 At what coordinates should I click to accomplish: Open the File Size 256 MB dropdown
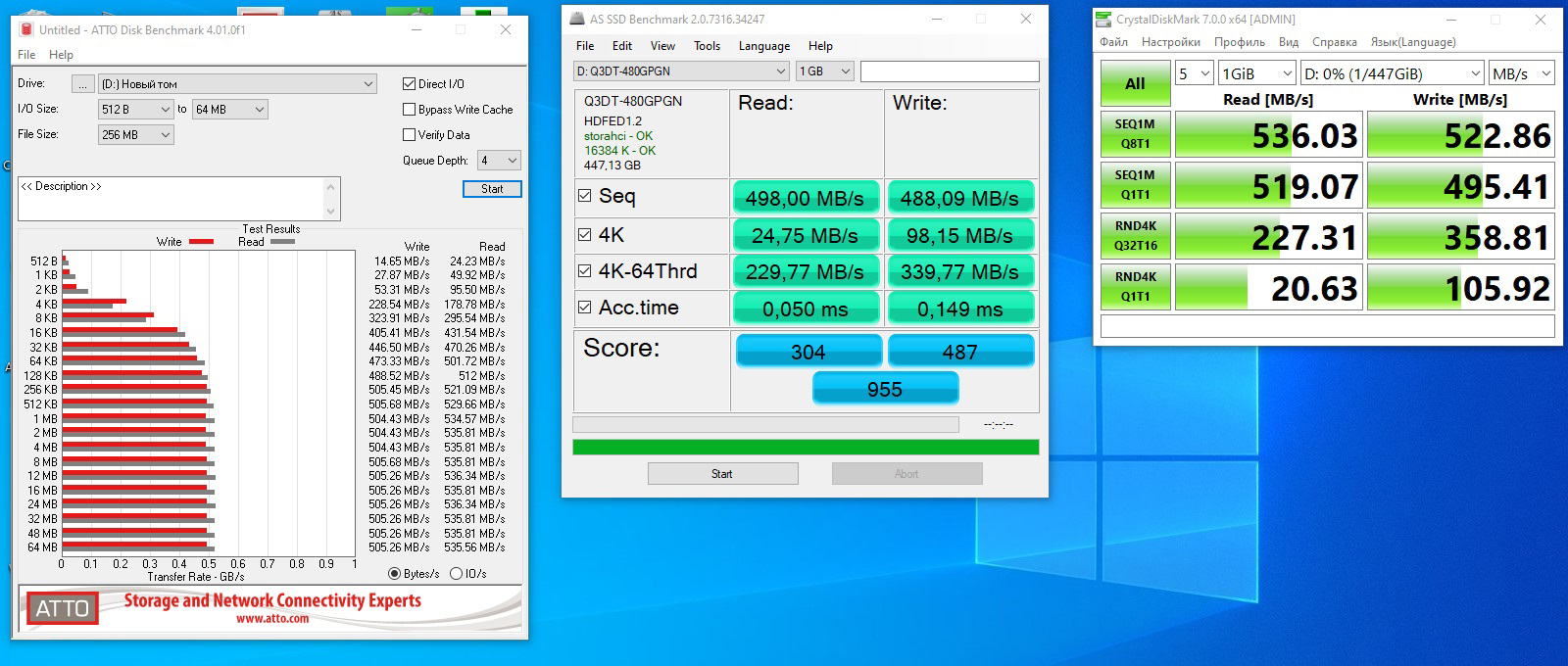[136, 135]
